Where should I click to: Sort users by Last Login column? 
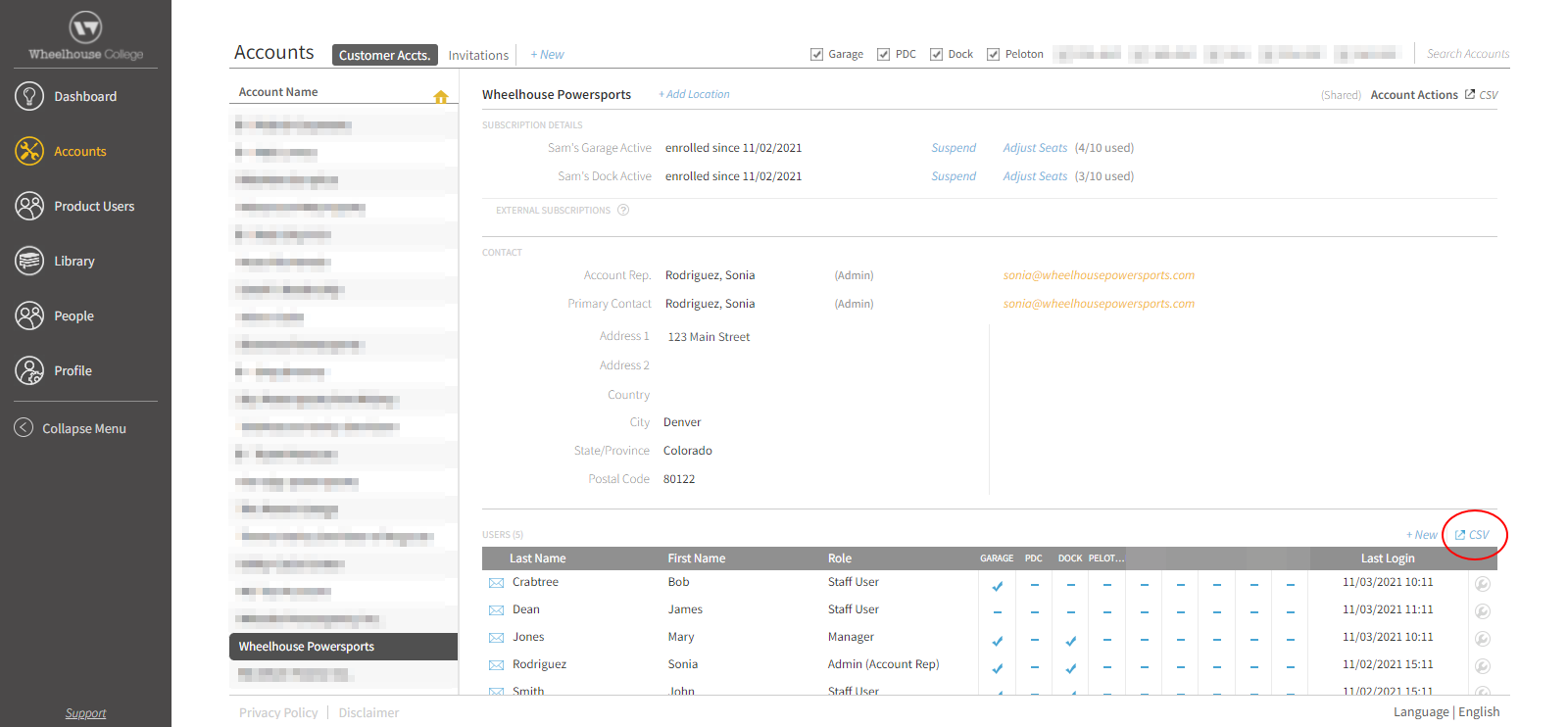[1387, 558]
